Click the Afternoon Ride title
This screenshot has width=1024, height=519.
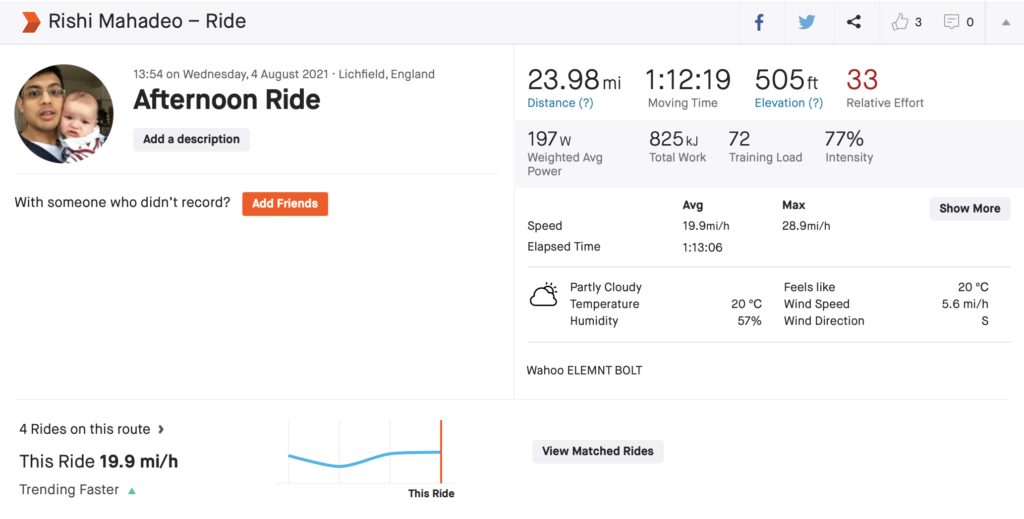pos(227,100)
